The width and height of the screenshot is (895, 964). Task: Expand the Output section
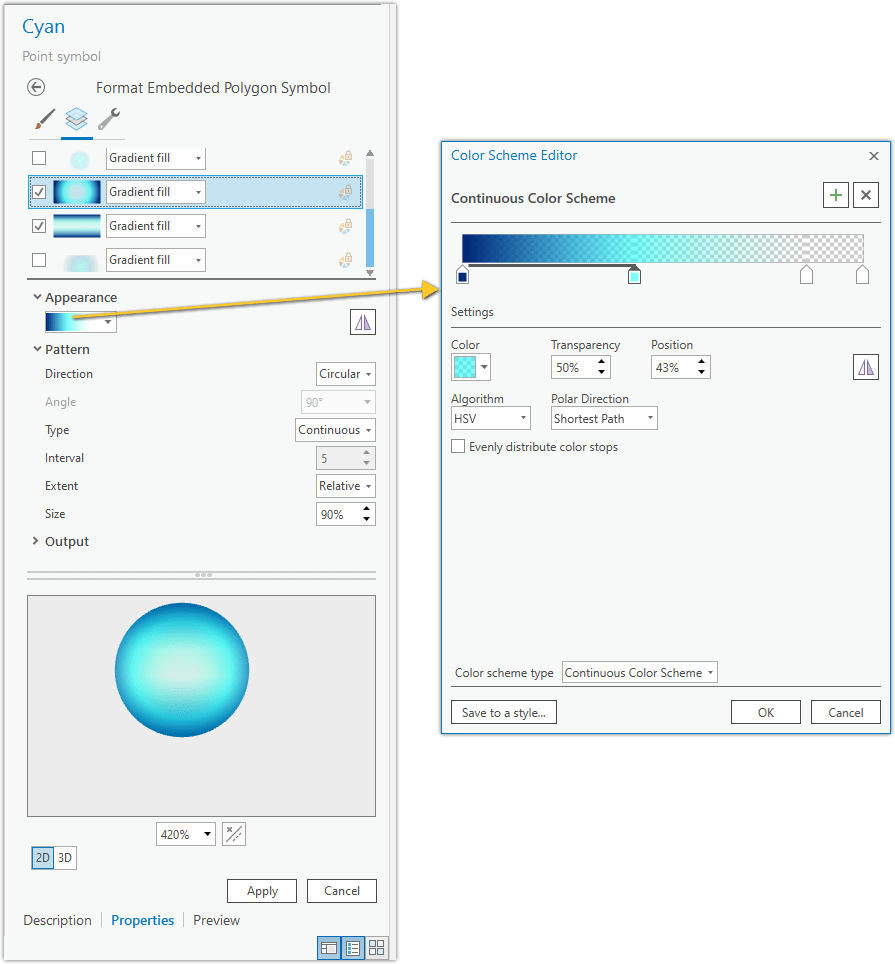[x=36, y=541]
